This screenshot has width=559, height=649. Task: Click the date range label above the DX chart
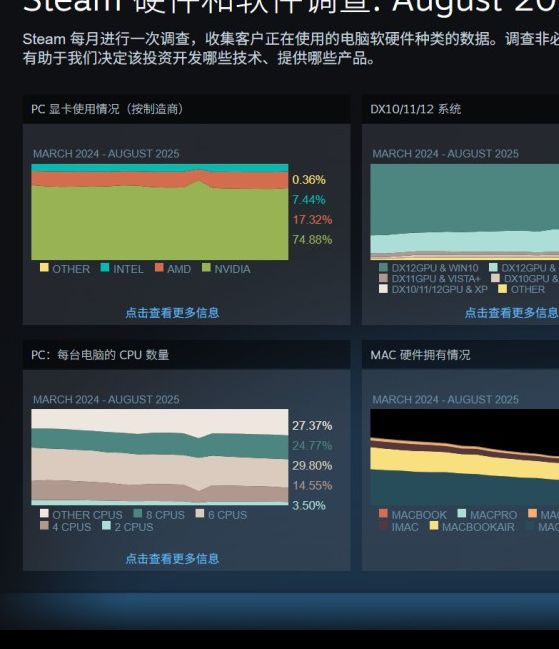tap(445, 154)
